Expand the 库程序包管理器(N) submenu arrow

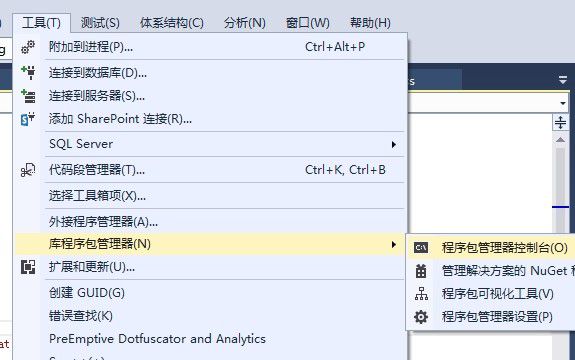click(393, 245)
